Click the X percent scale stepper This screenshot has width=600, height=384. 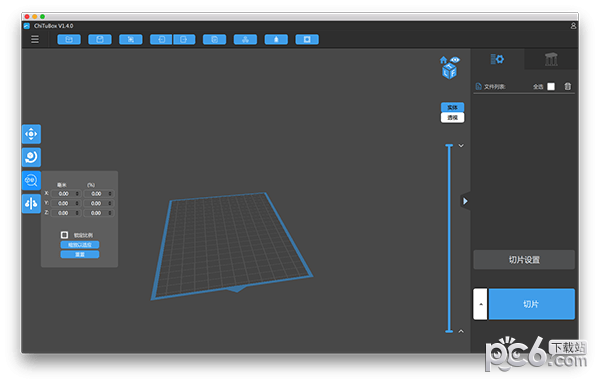click(110, 194)
